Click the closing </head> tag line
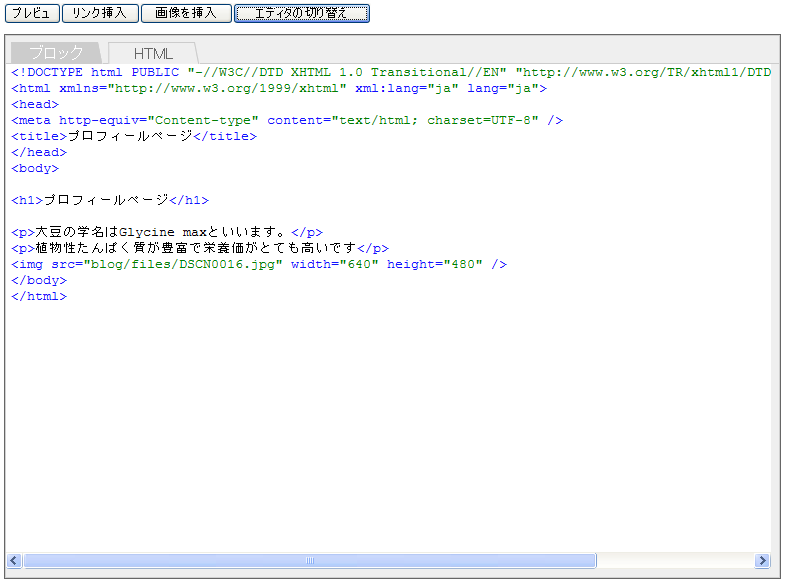 (39, 152)
